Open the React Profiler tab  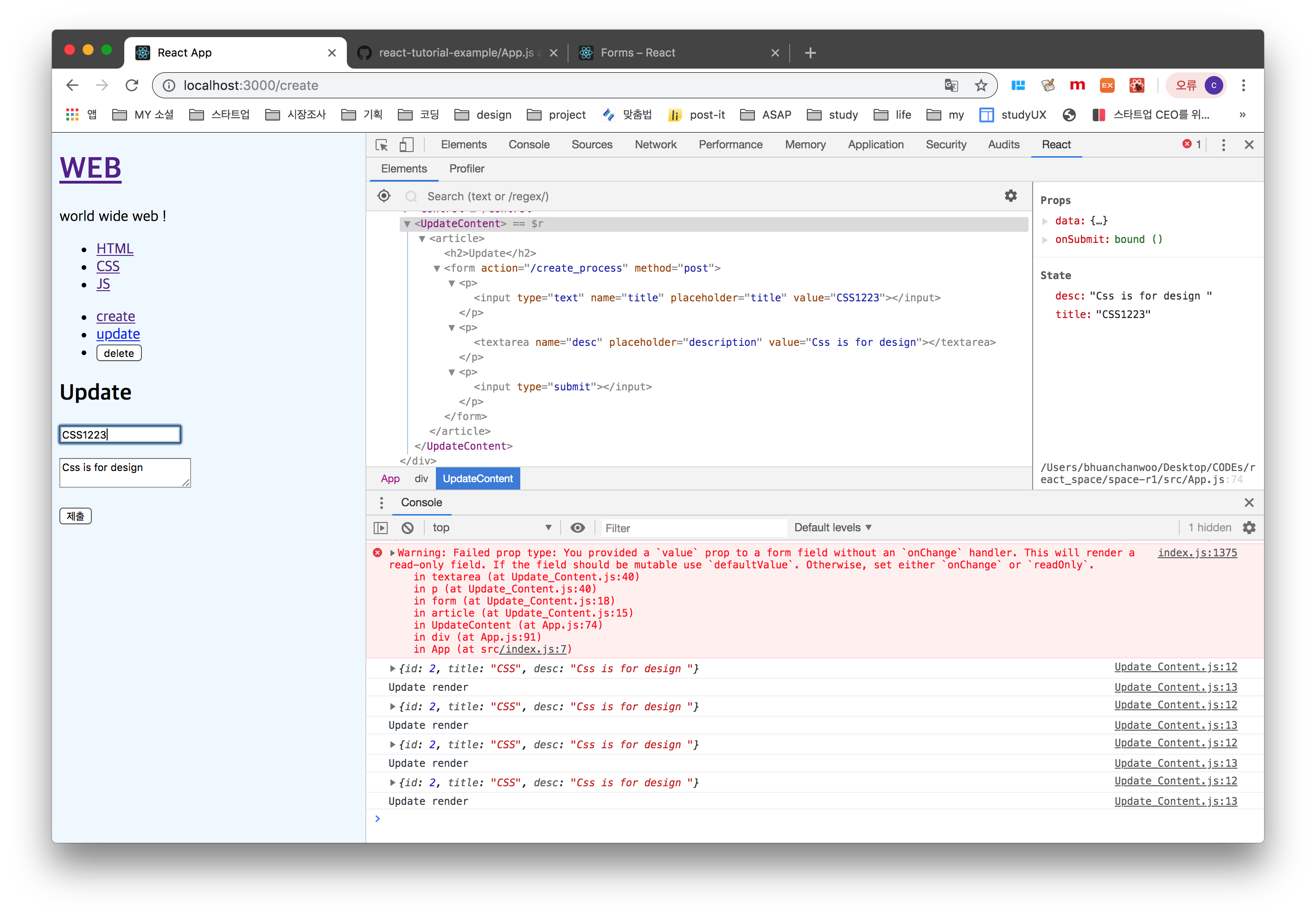[466, 169]
